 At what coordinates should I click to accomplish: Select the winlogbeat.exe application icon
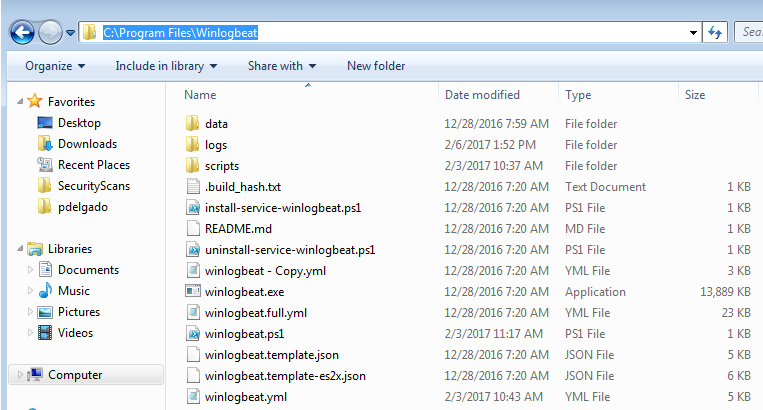point(193,291)
